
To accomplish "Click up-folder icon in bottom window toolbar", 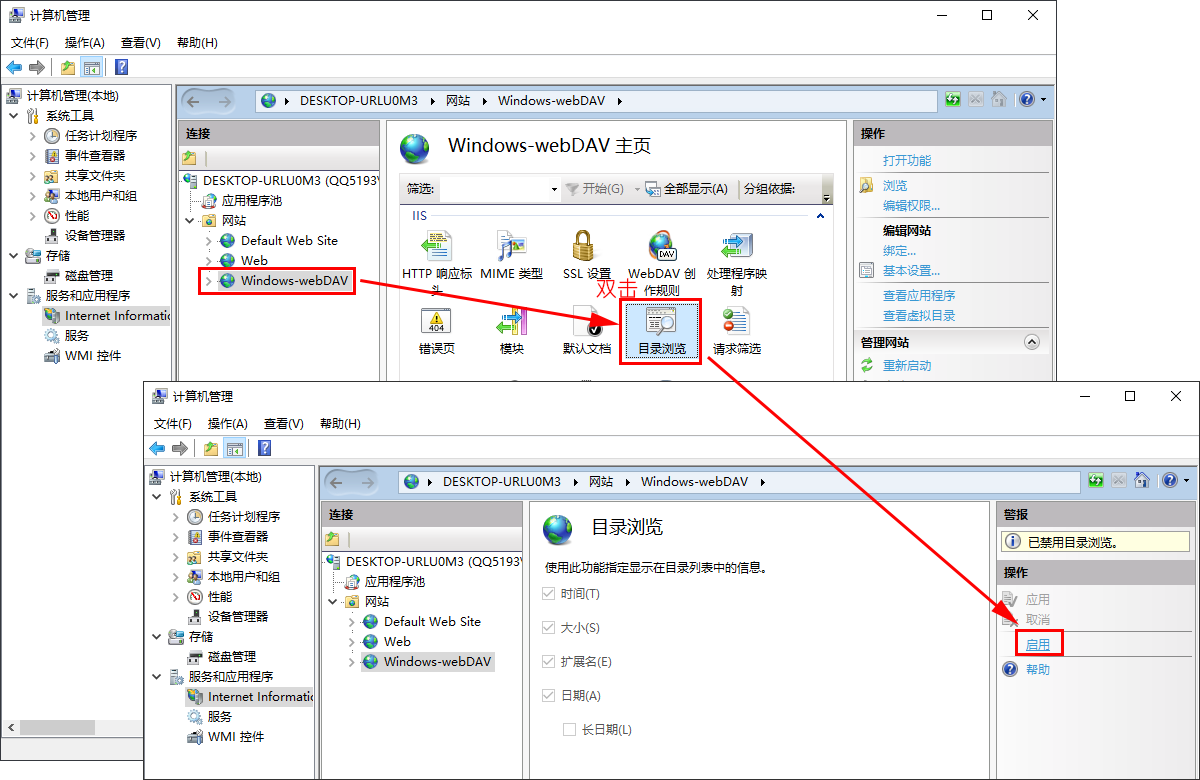I will (x=211, y=448).
